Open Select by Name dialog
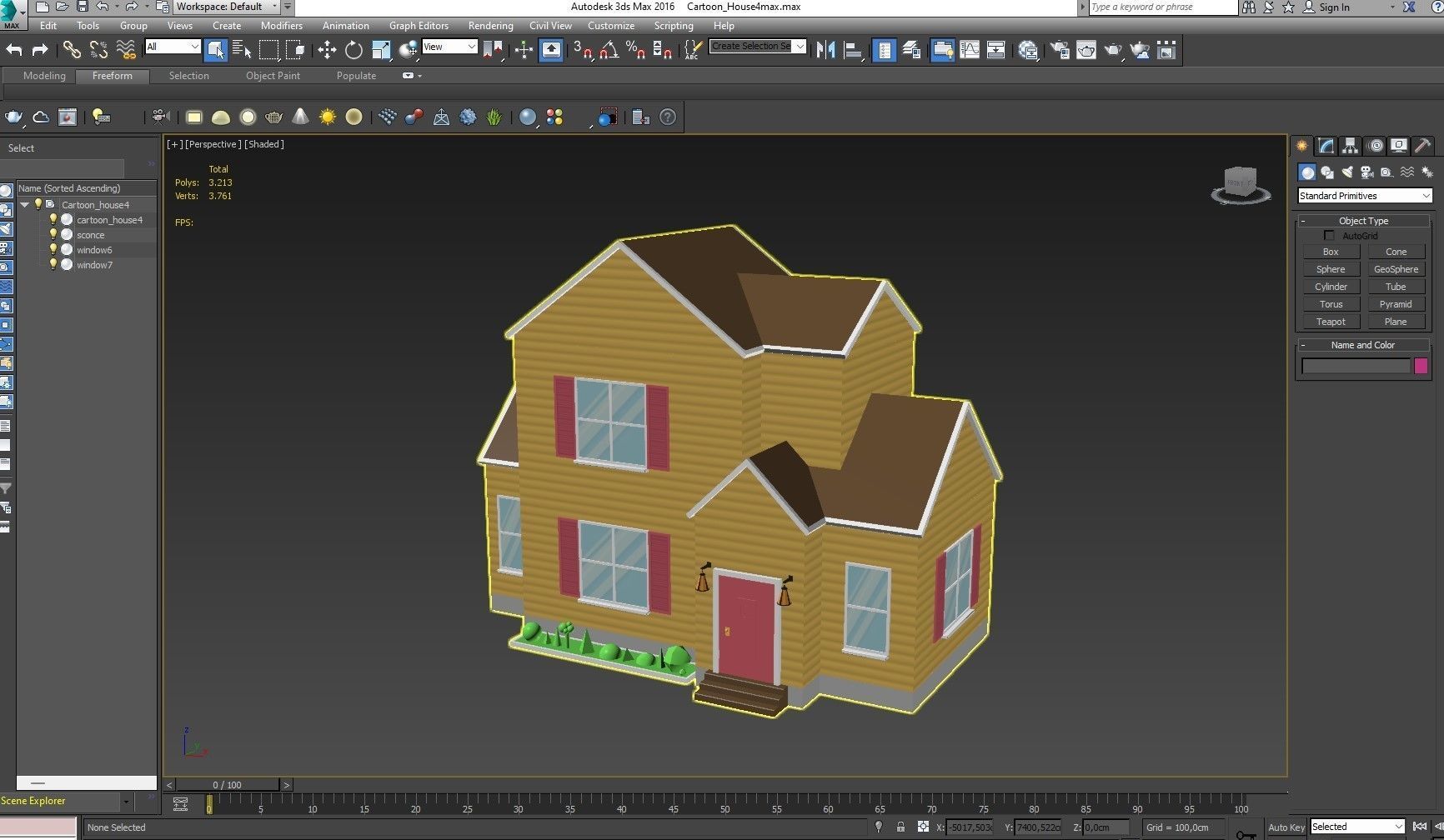 point(242,50)
